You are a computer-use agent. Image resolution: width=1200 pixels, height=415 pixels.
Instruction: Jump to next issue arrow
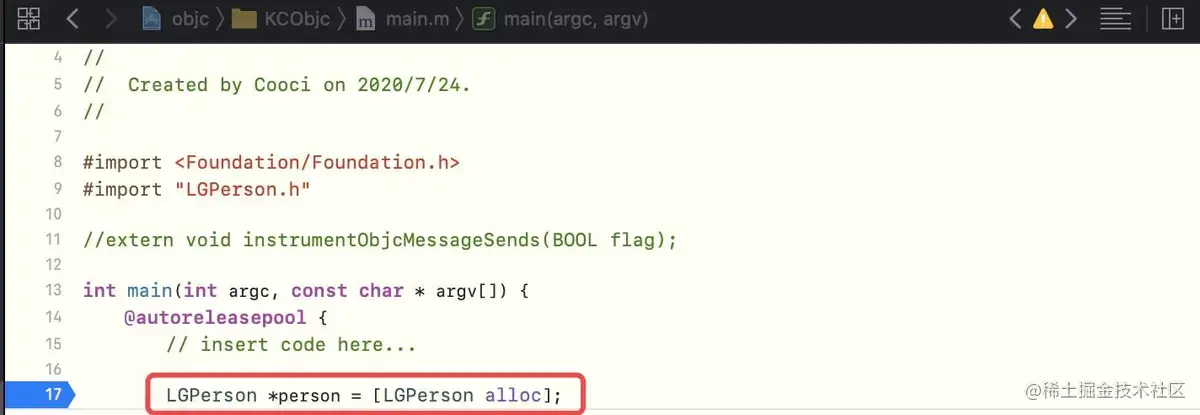coord(1071,18)
